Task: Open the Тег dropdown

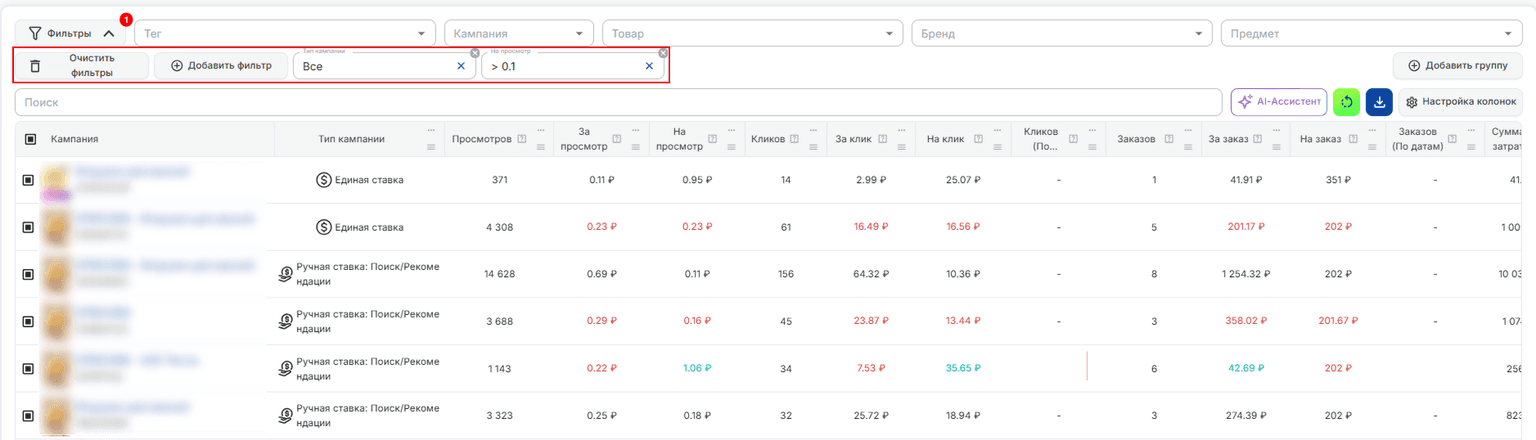Action: (286, 33)
